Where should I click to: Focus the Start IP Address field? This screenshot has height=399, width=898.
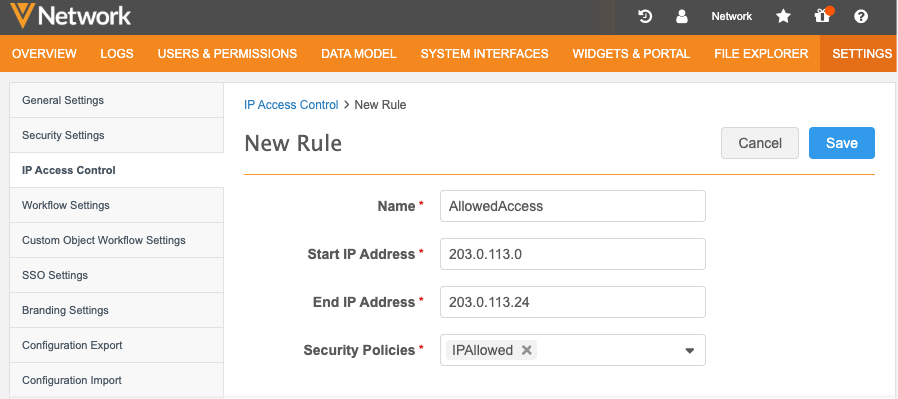pos(573,254)
